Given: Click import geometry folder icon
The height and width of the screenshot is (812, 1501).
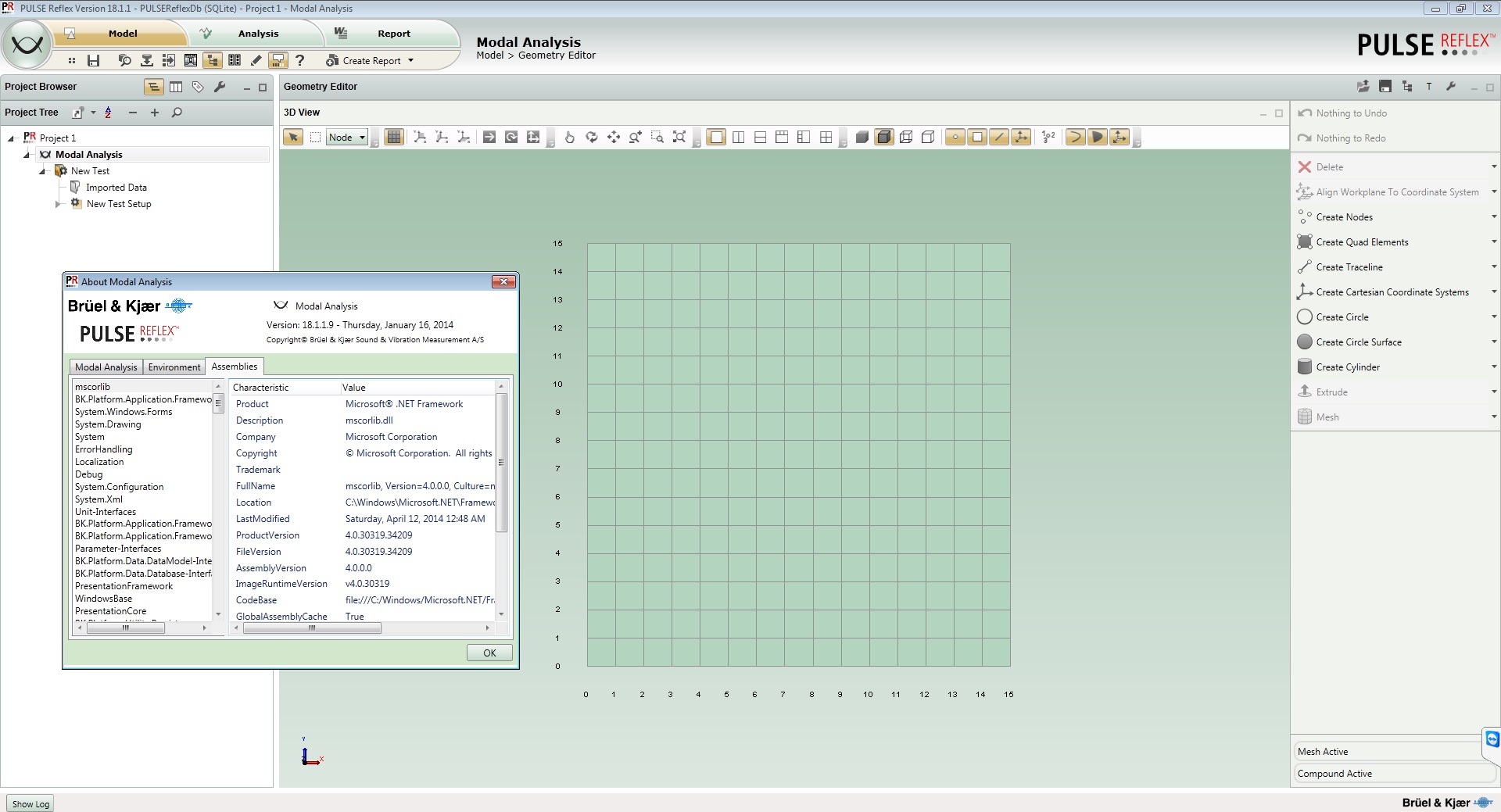Looking at the screenshot, I should [x=1363, y=87].
